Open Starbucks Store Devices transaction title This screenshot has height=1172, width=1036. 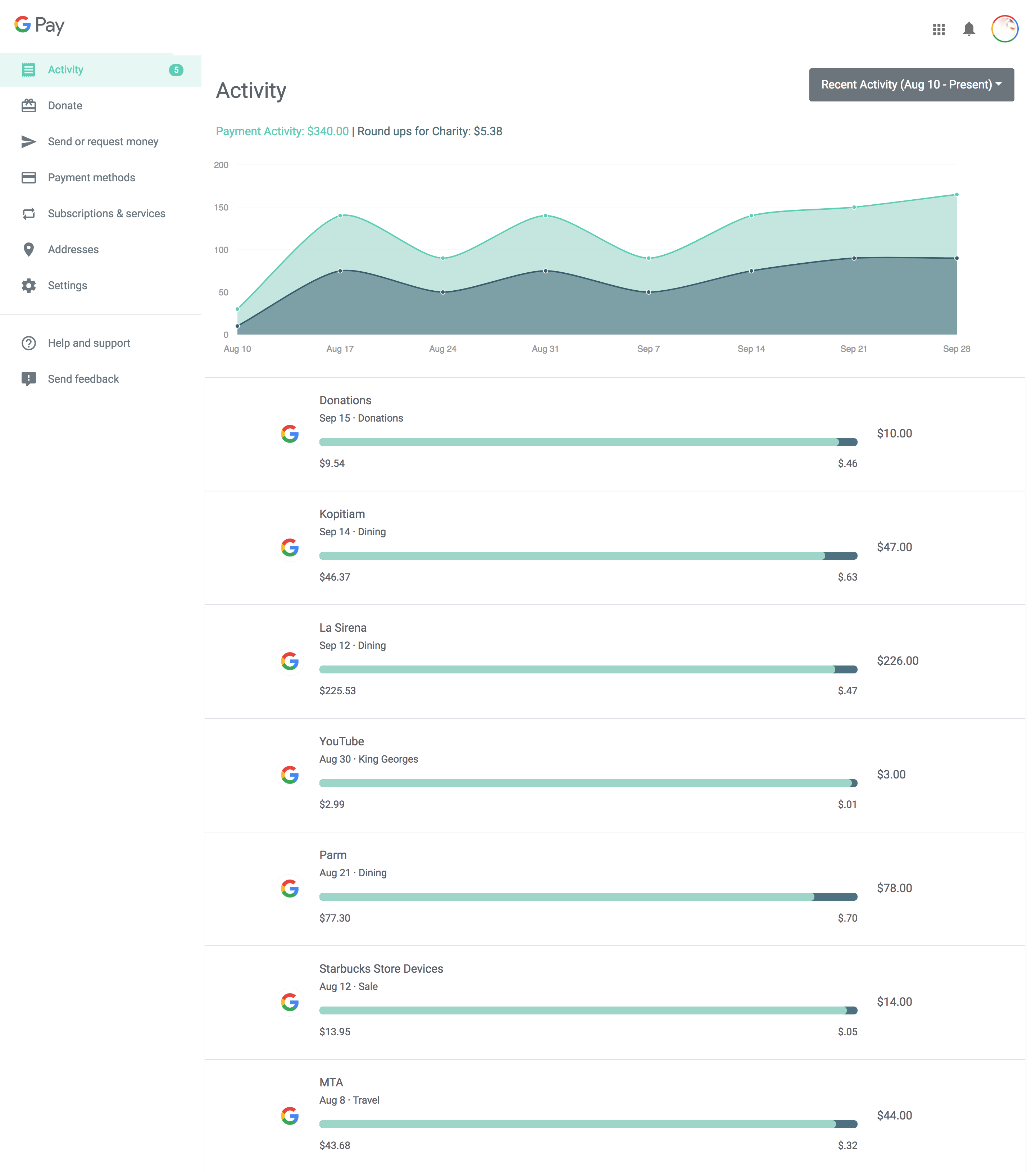tap(381, 968)
